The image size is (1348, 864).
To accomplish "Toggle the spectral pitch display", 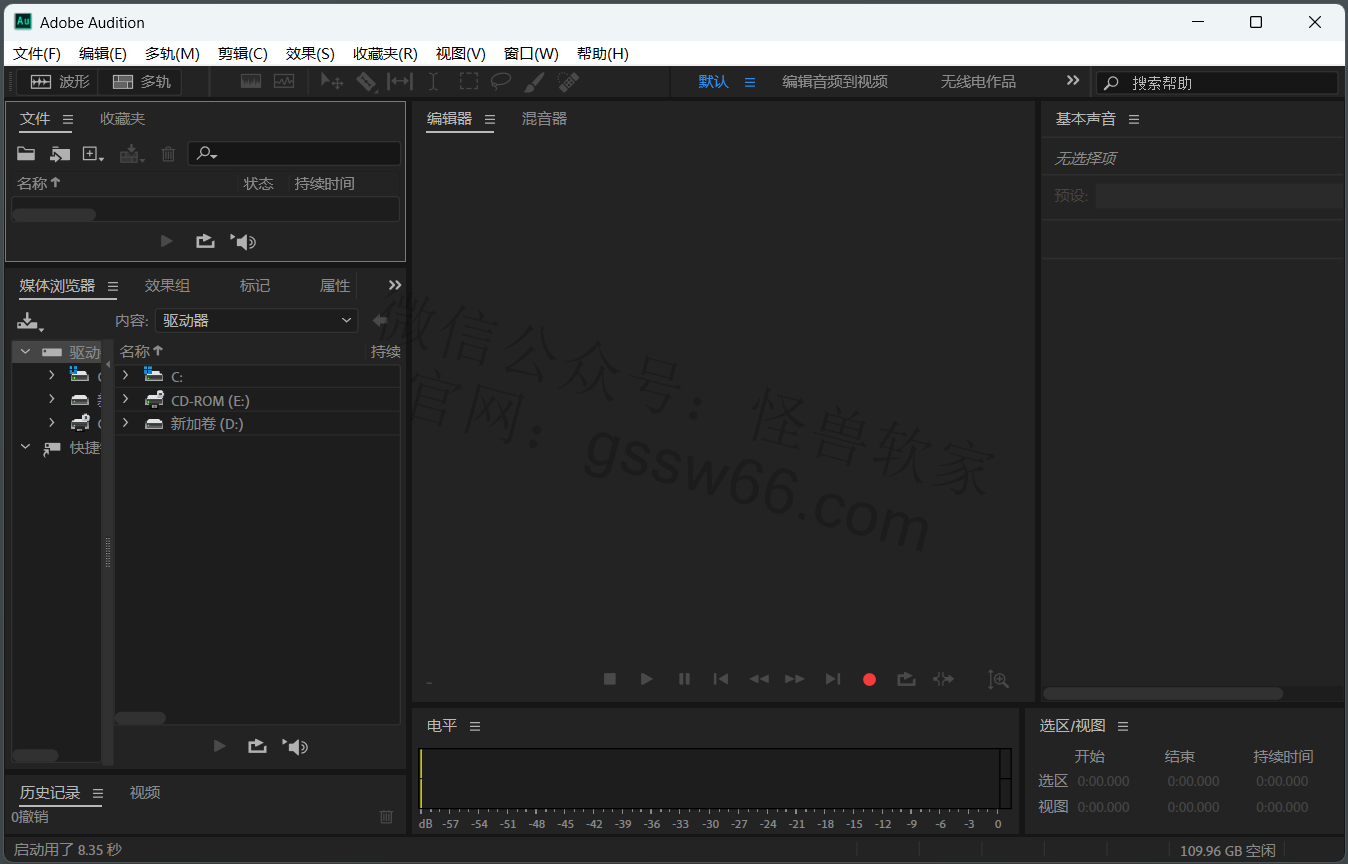I will [284, 82].
